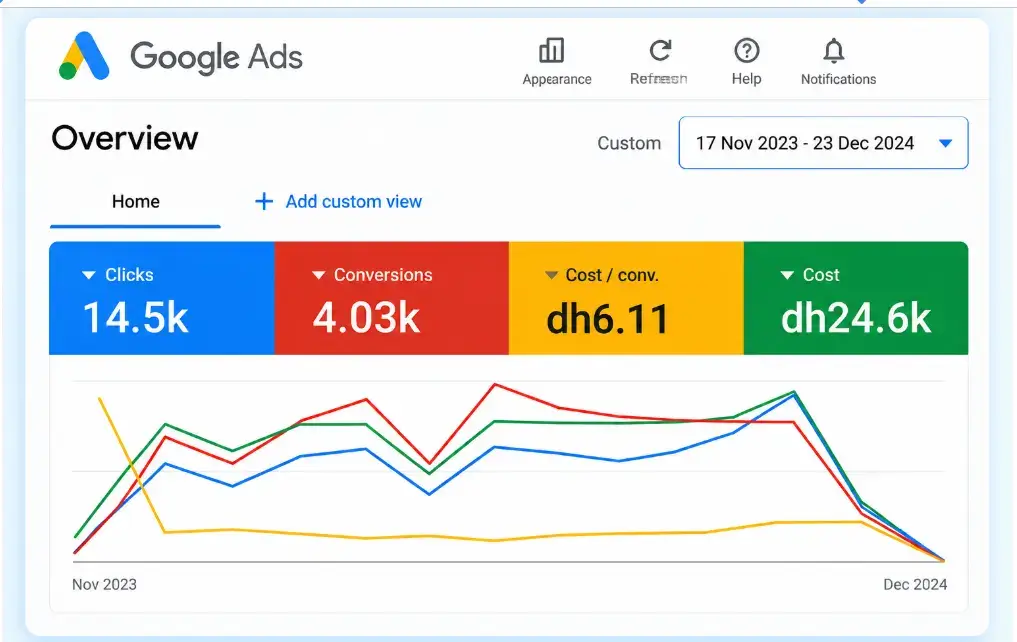Click the Overview page heading
1017x642 pixels.
125,138
